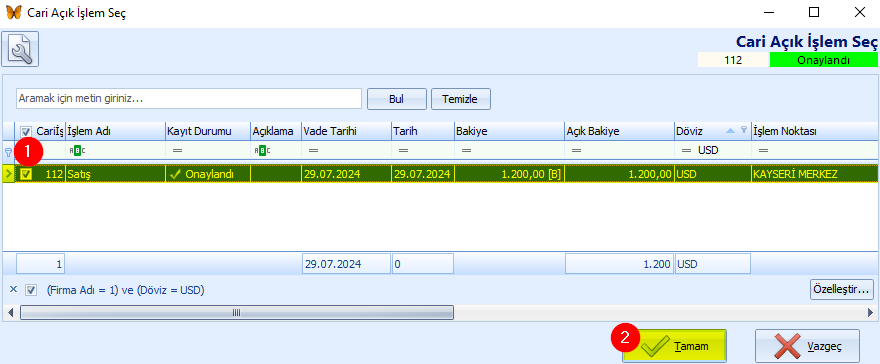Remove the active filter with X icon

tap(13, 290)
